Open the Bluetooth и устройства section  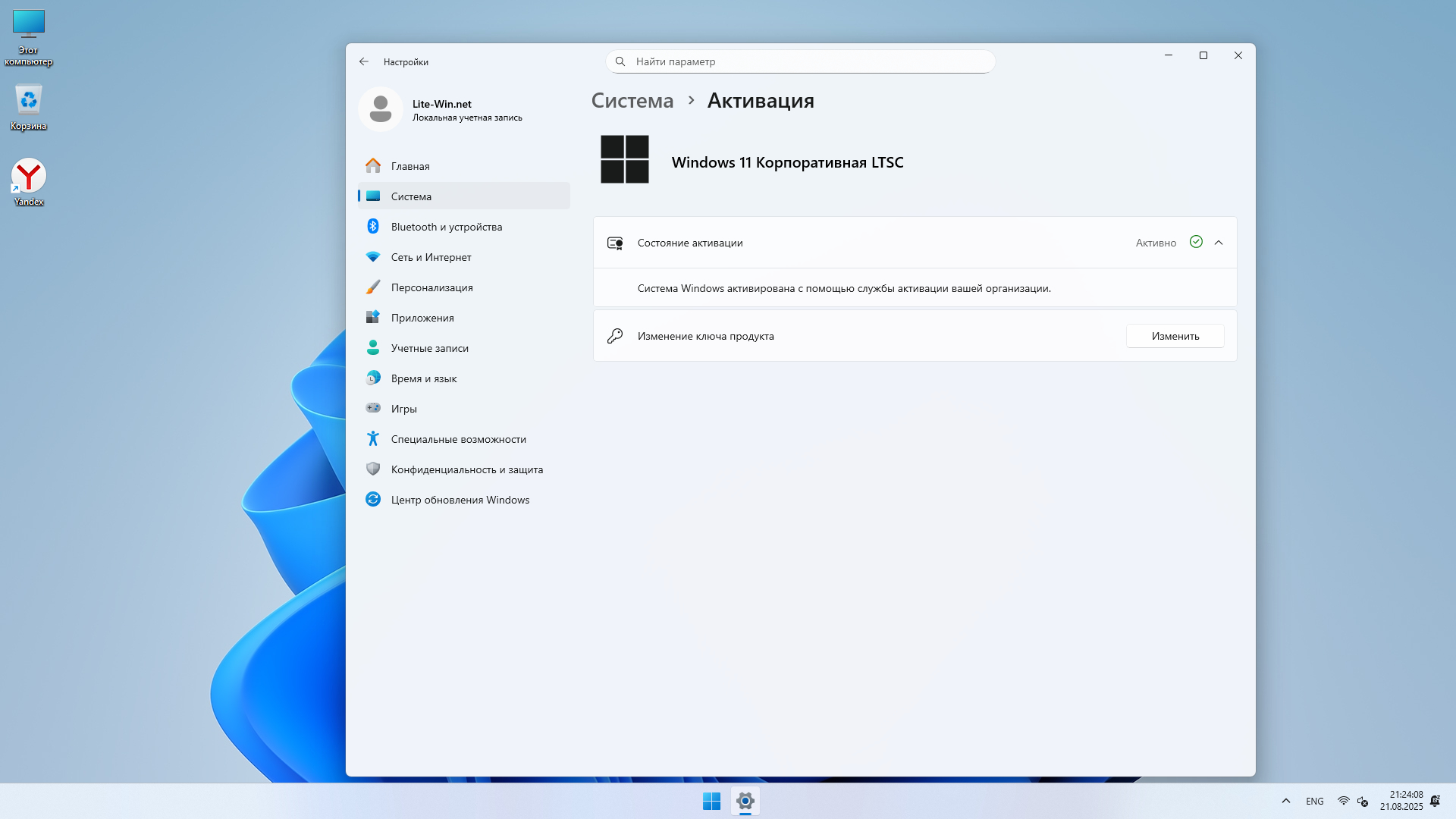pyautogui.click(x=446, y=227)
